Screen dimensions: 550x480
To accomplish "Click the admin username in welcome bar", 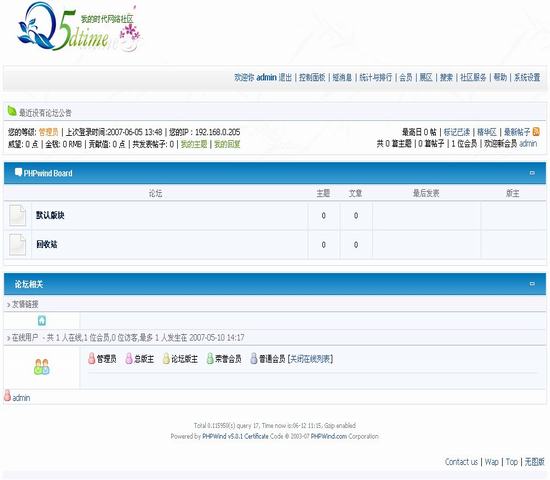I will click(x=266, y=77).
